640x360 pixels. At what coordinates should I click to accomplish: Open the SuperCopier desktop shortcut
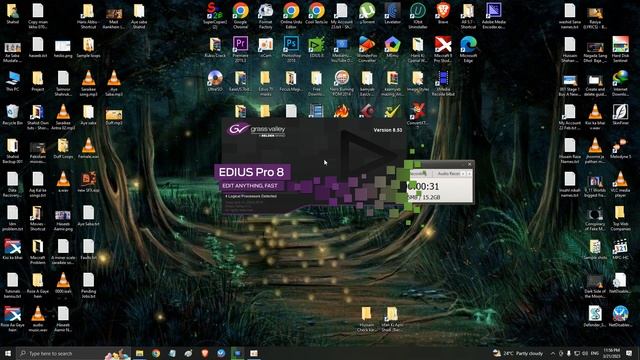(x=215, y=16)
